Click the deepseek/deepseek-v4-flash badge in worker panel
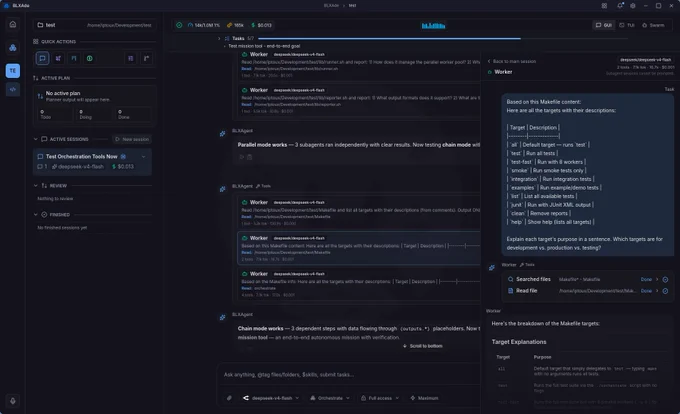This screenshot has height=414, width=680. tap(645, 60)
